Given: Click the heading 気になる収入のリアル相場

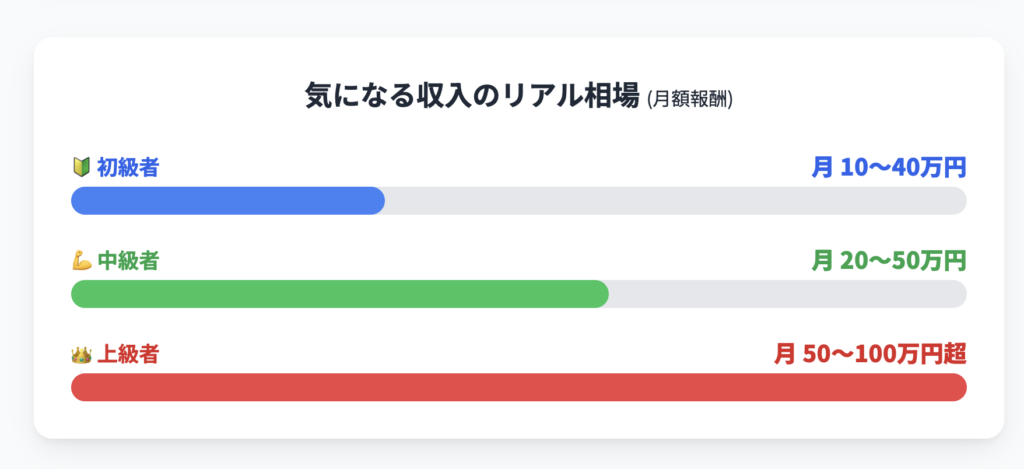Looking at the screenshot, I should point(472,97).
